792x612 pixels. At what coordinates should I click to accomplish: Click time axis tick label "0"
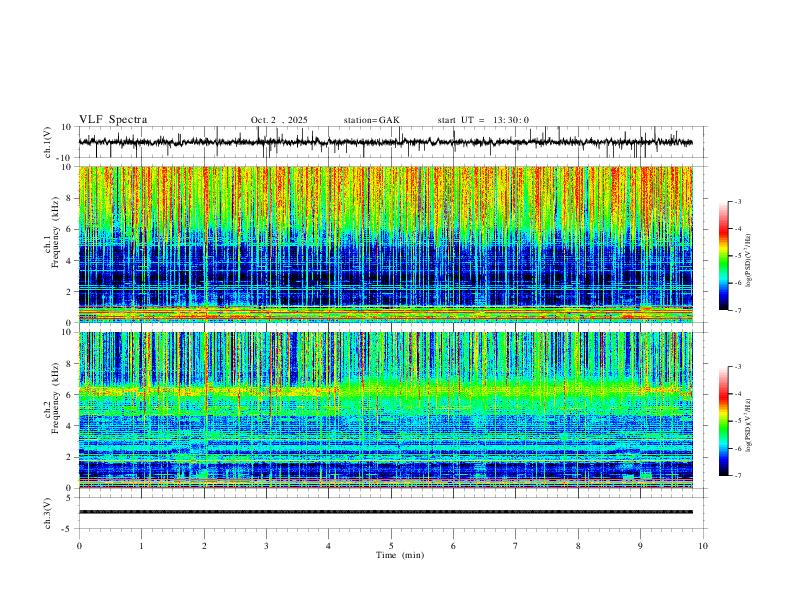(x=79, y=546)
